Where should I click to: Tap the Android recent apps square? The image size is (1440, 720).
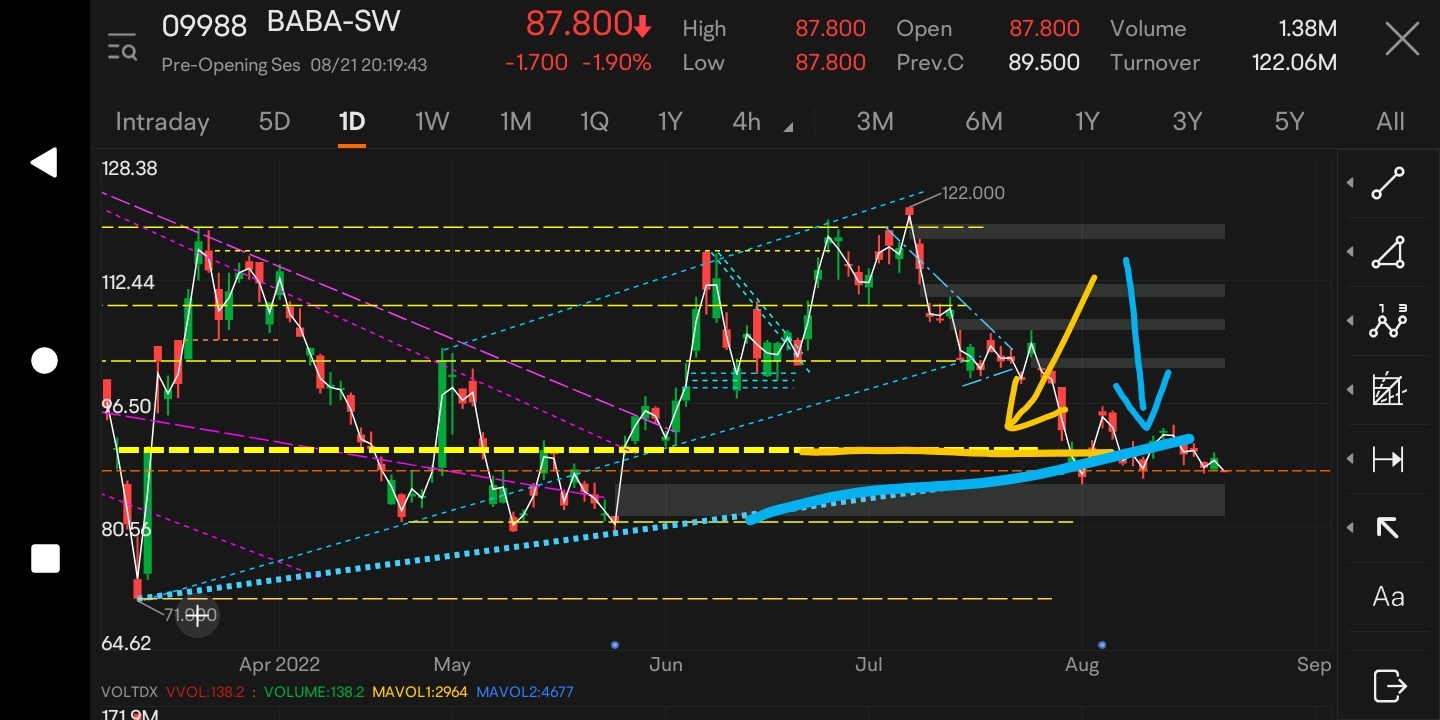pos(45,558)
